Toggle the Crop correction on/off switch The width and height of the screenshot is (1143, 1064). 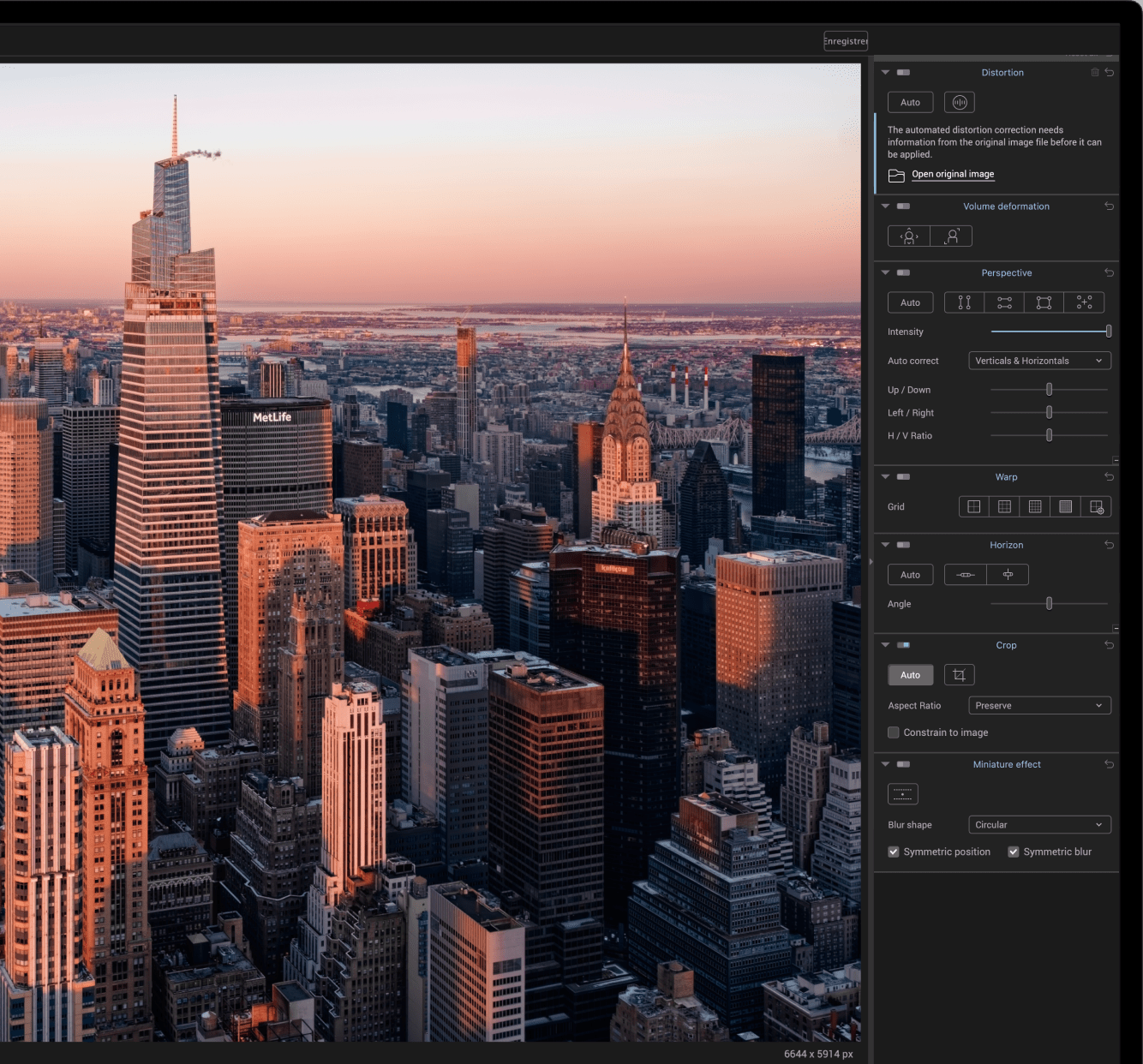click(x=903, y=645)
